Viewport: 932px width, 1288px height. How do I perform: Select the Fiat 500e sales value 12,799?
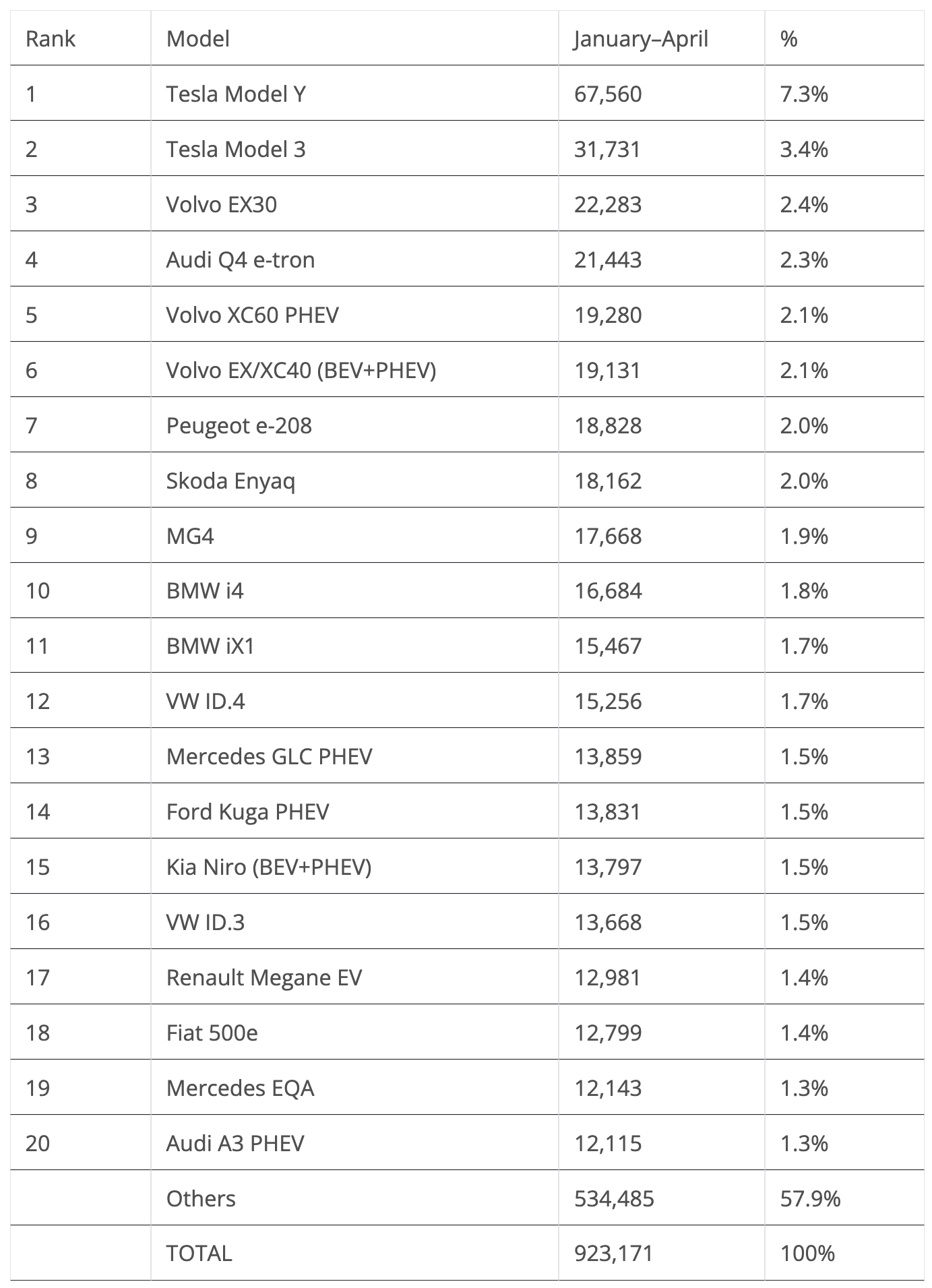(608, 1033)
